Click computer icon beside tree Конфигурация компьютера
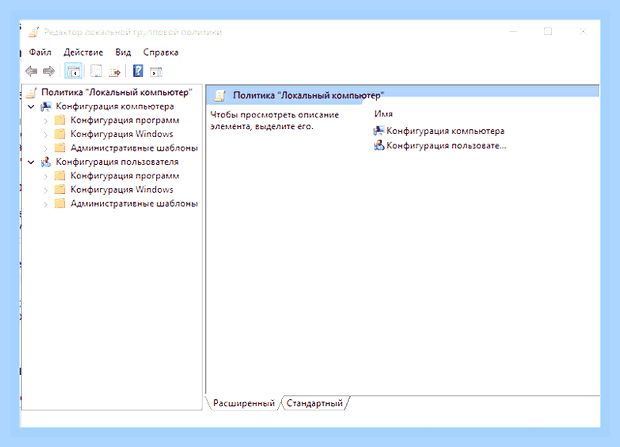The width and height of the screenshot is (620, 447). point(46,106)
